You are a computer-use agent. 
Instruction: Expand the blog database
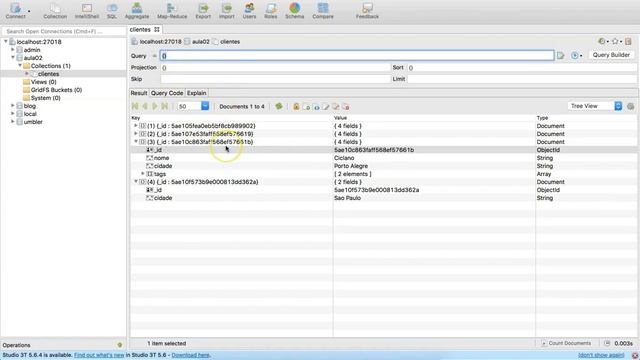point(13,105)
